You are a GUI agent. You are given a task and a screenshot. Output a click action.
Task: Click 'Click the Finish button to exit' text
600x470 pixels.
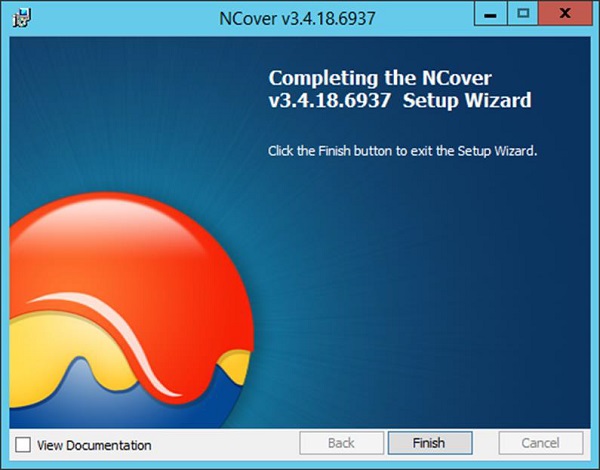[x=403, y=151]
